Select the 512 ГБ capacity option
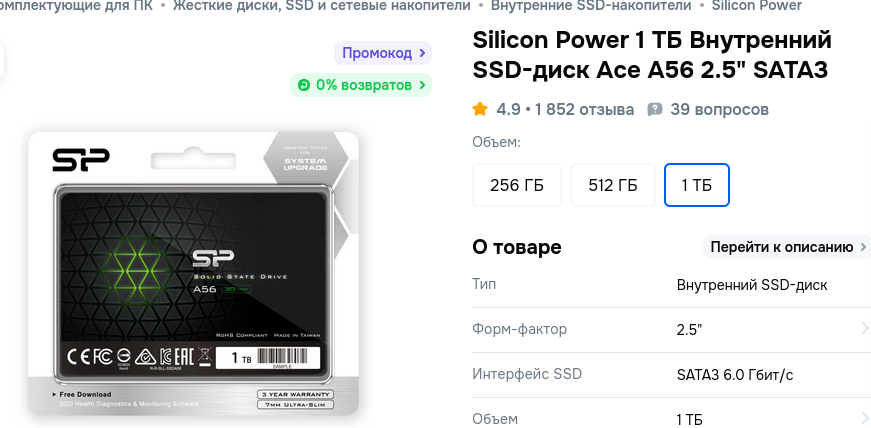Viewport: 871px width, 428px height. click(x=613, y=185)
